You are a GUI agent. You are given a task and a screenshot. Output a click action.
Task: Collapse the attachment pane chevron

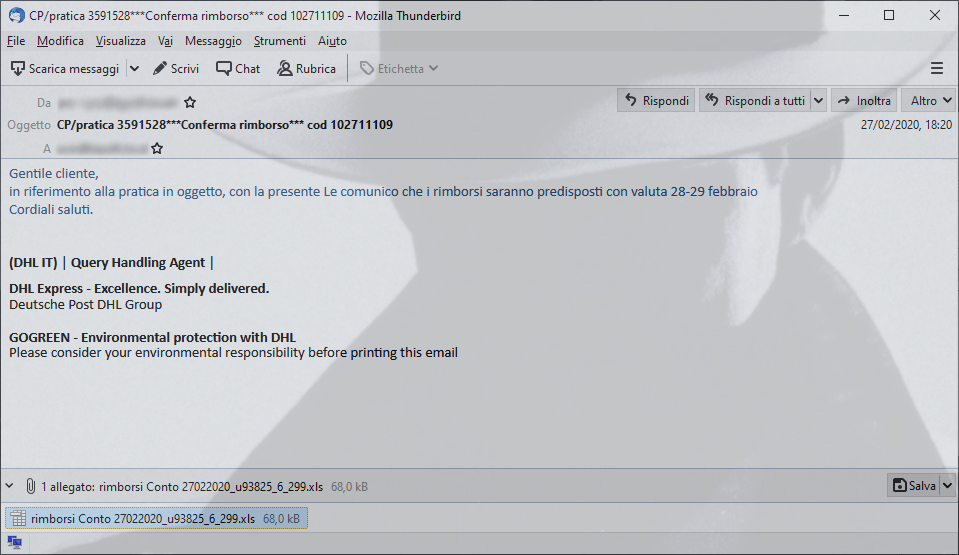[x=9, y=486]
